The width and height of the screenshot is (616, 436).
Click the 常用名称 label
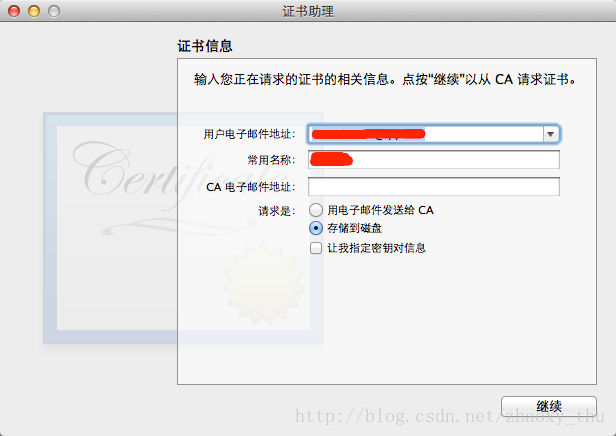pyautogui.click(x=271, y=160)
